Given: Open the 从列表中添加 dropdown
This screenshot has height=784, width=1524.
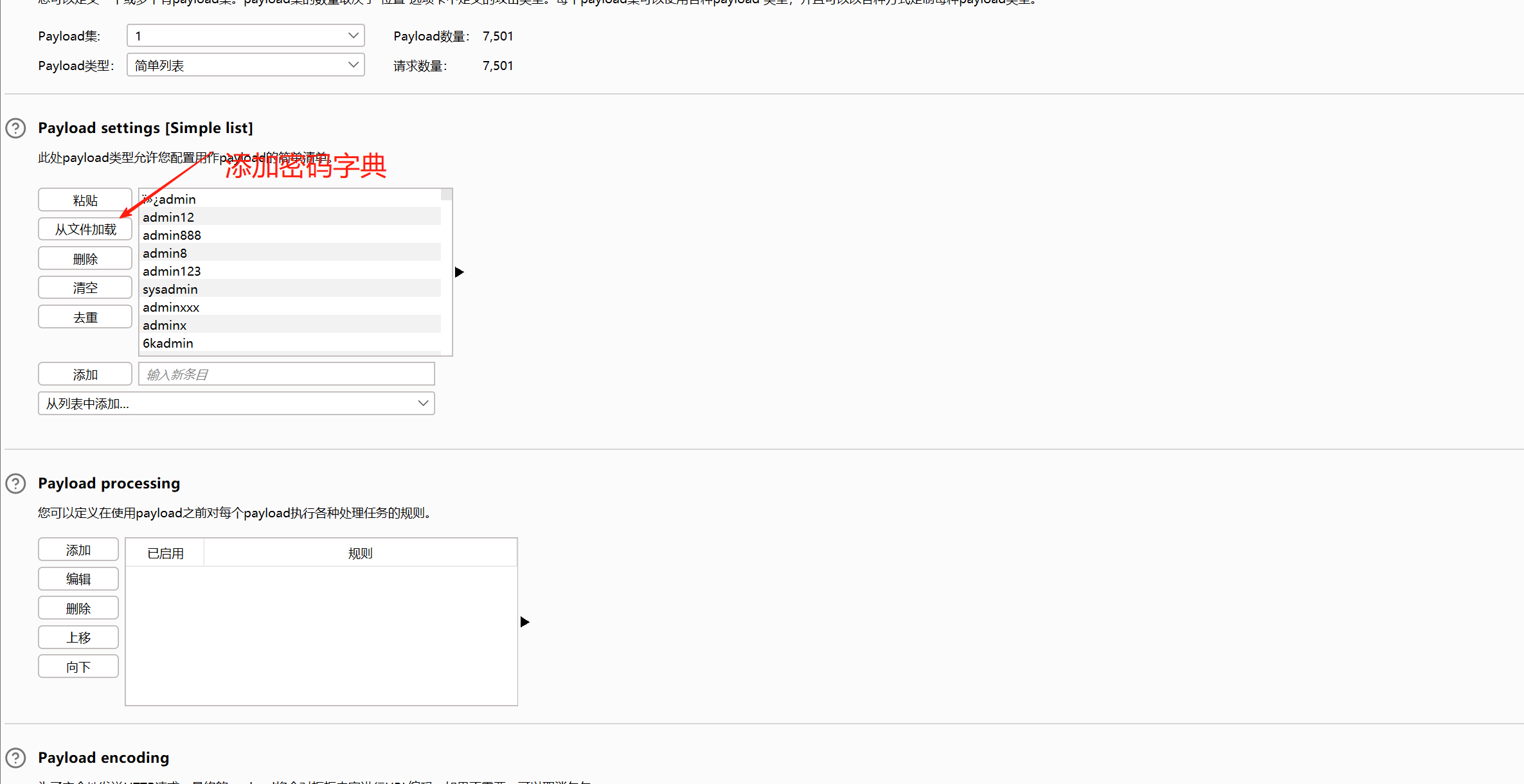Looking at the screenshot, I should [x=237, y=404].
